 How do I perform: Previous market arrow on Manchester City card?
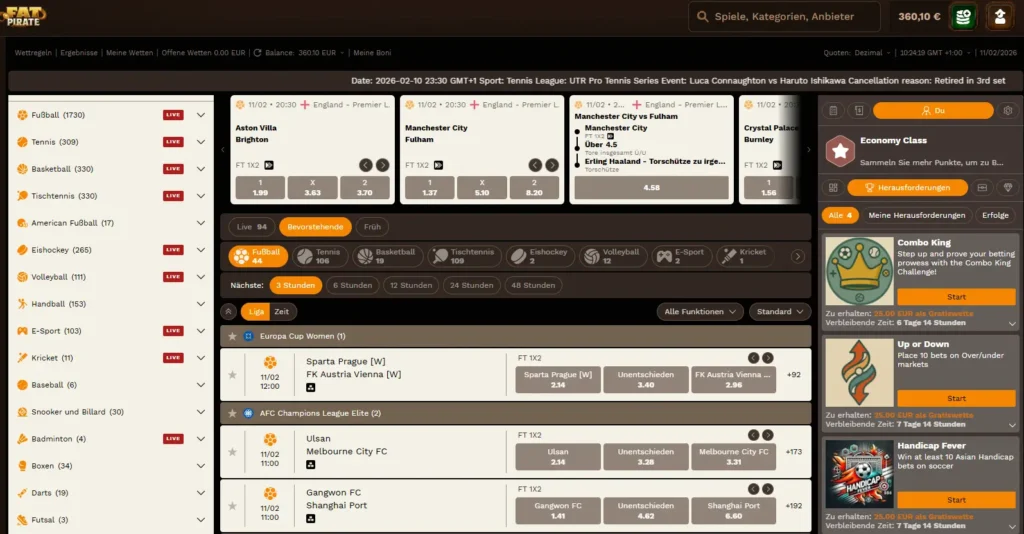click(x=535, y=165)
